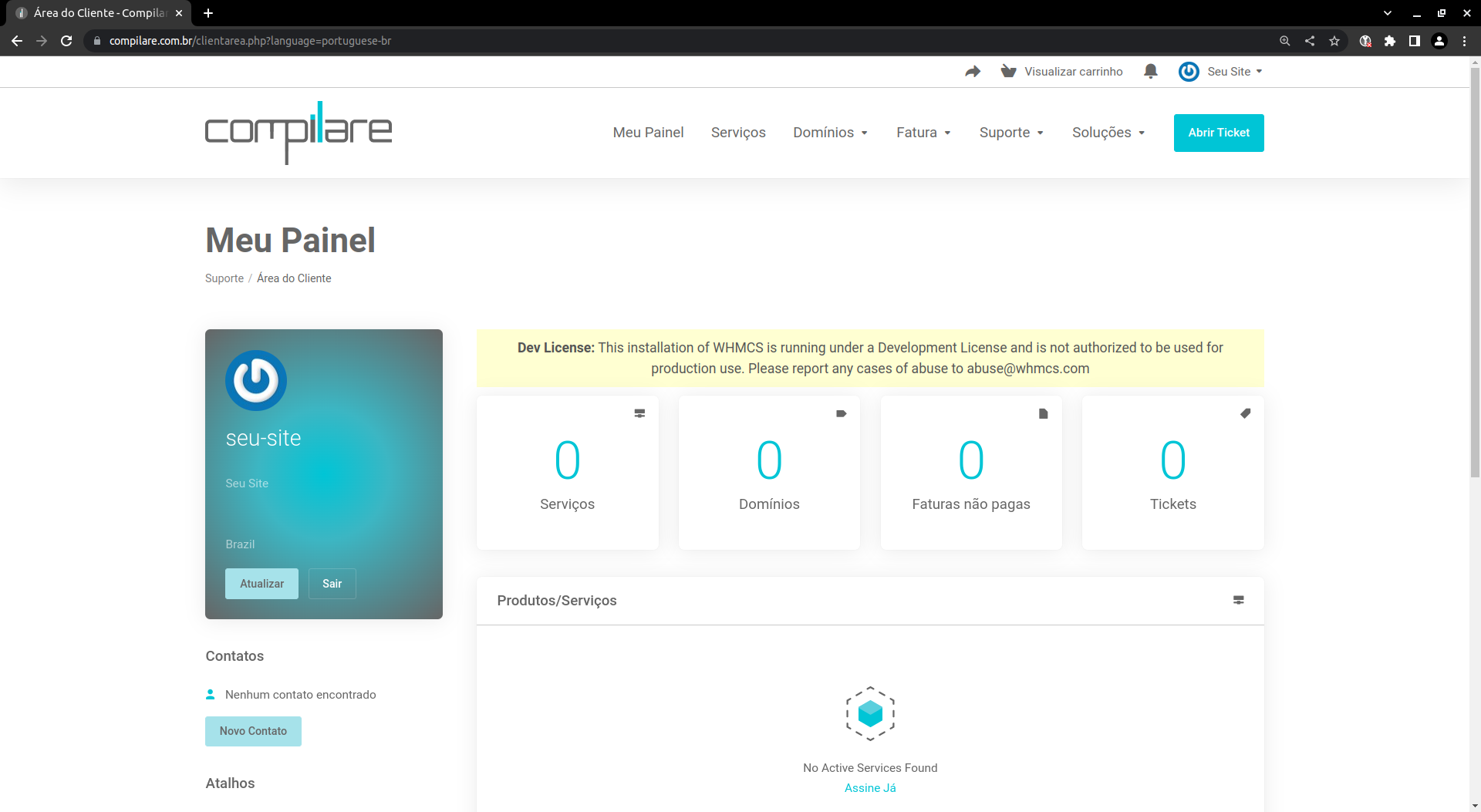Click the cube icon above No Active Services
The image size is (1481, 812).
click(870, 713)
